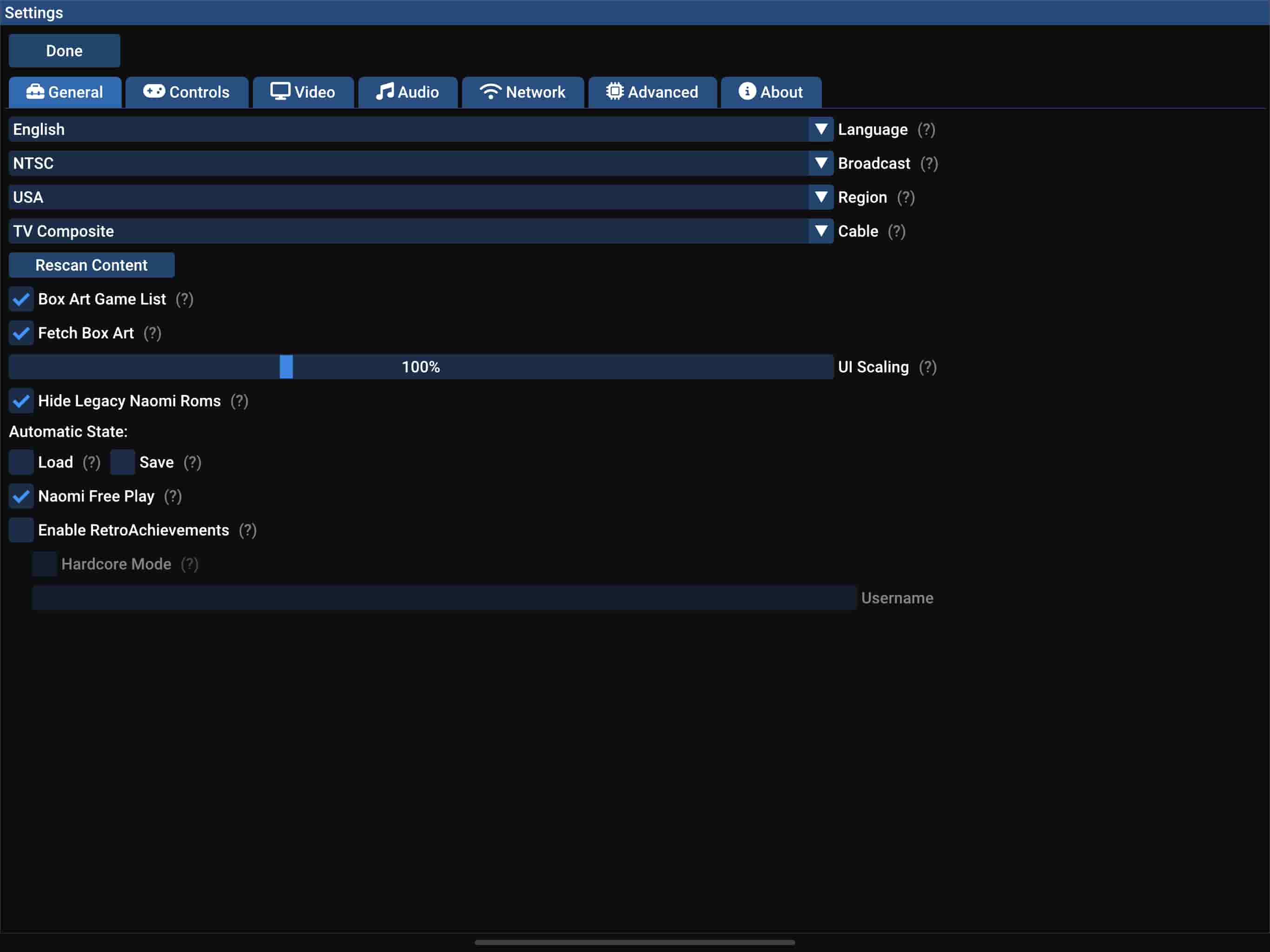Toggle Hide Legacy Naomi Roms checkbox

point(21,401)
